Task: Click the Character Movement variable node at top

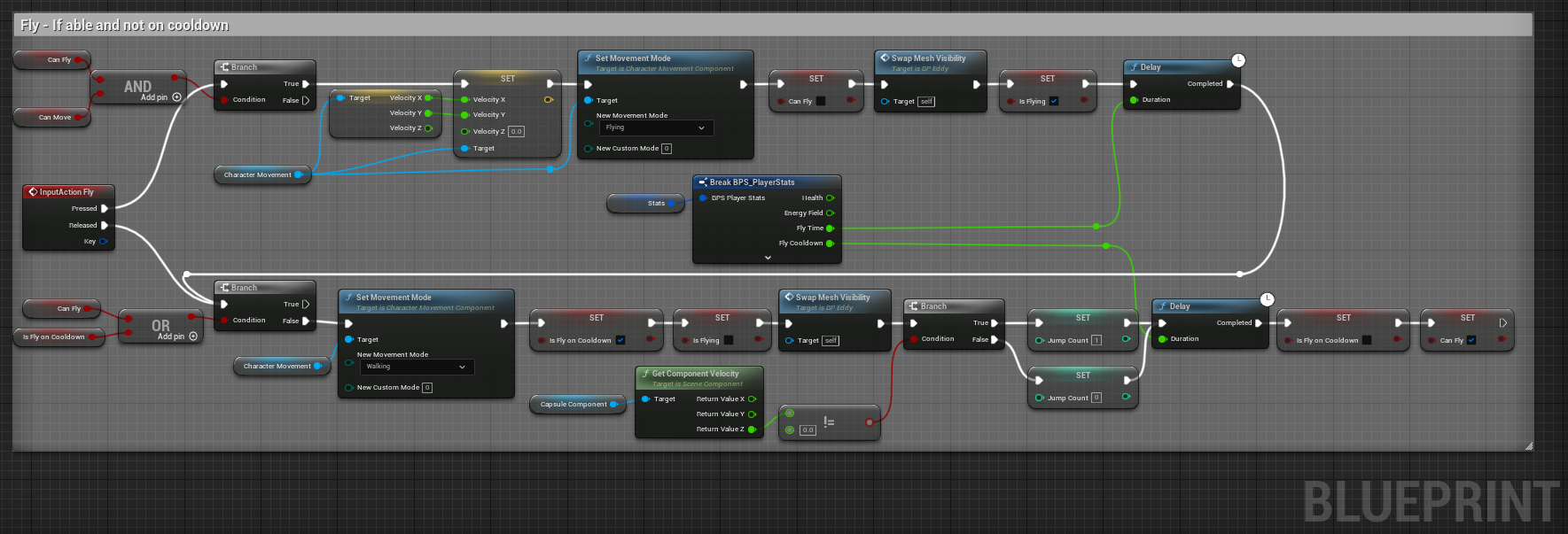Action: [257, 174]
